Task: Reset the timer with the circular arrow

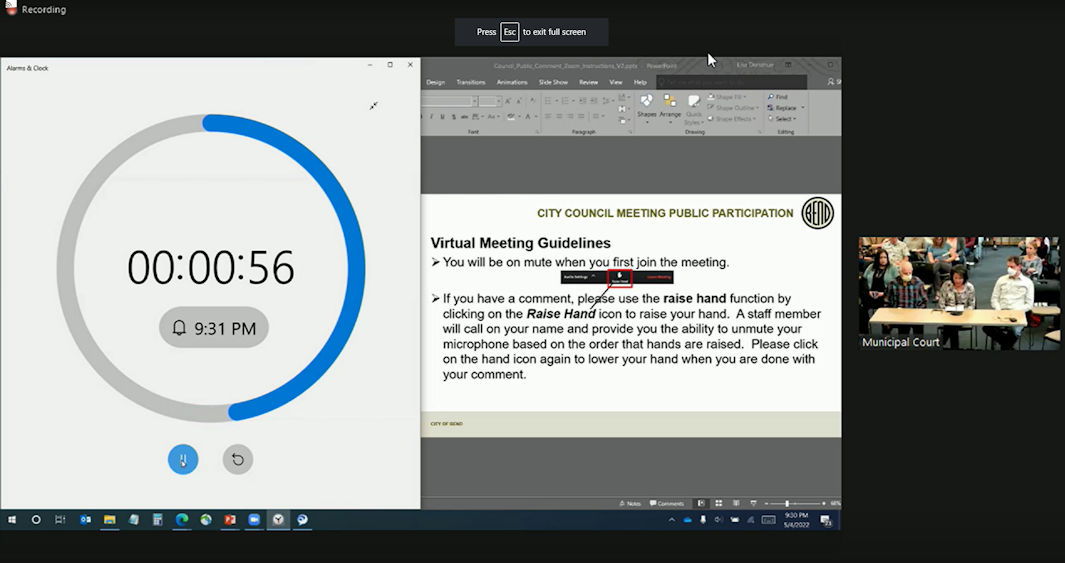Action: [x=238, y=459]
